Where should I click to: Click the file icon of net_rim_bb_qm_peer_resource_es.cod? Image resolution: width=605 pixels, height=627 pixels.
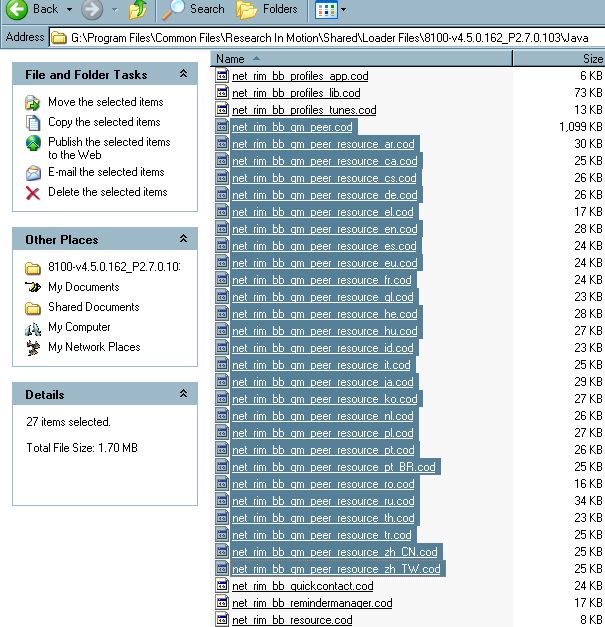(222, 245)
